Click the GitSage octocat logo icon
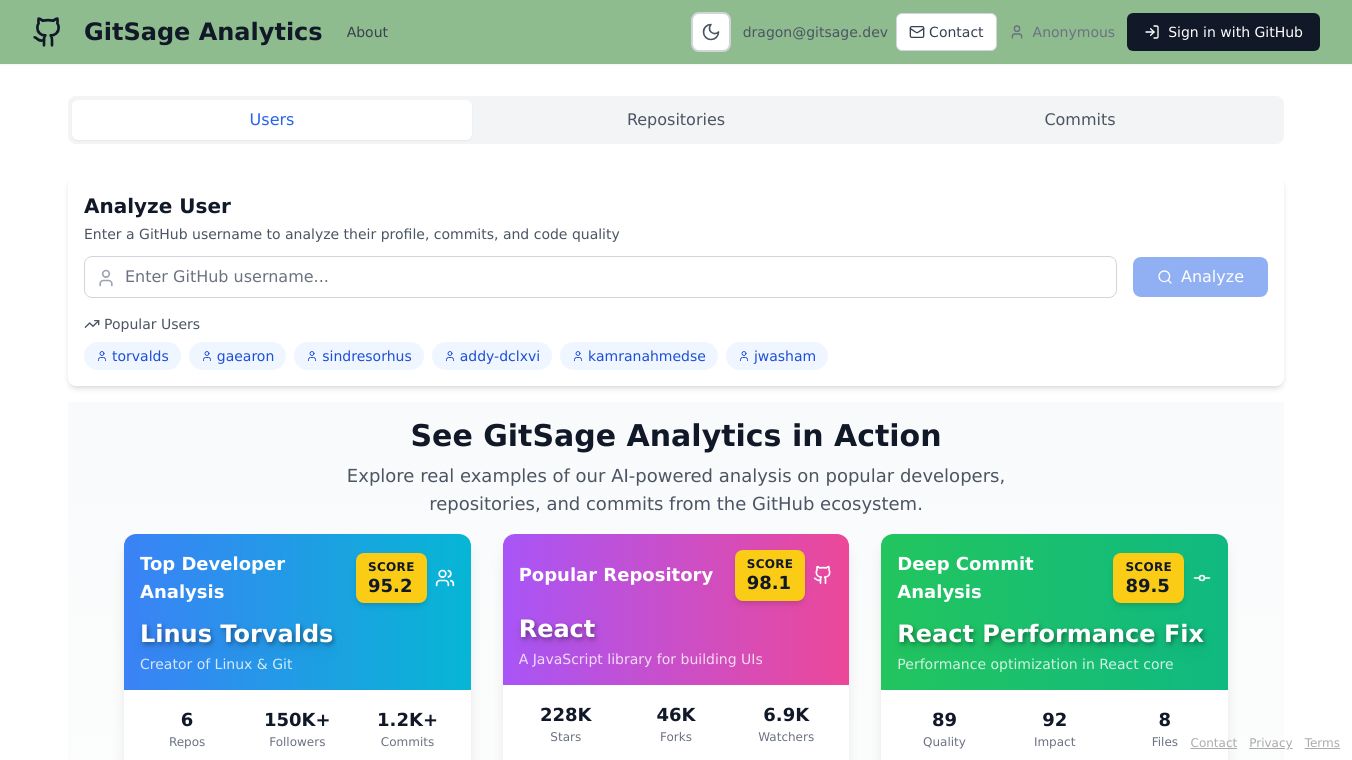The image size is (1352, 760). pos(47,32)
